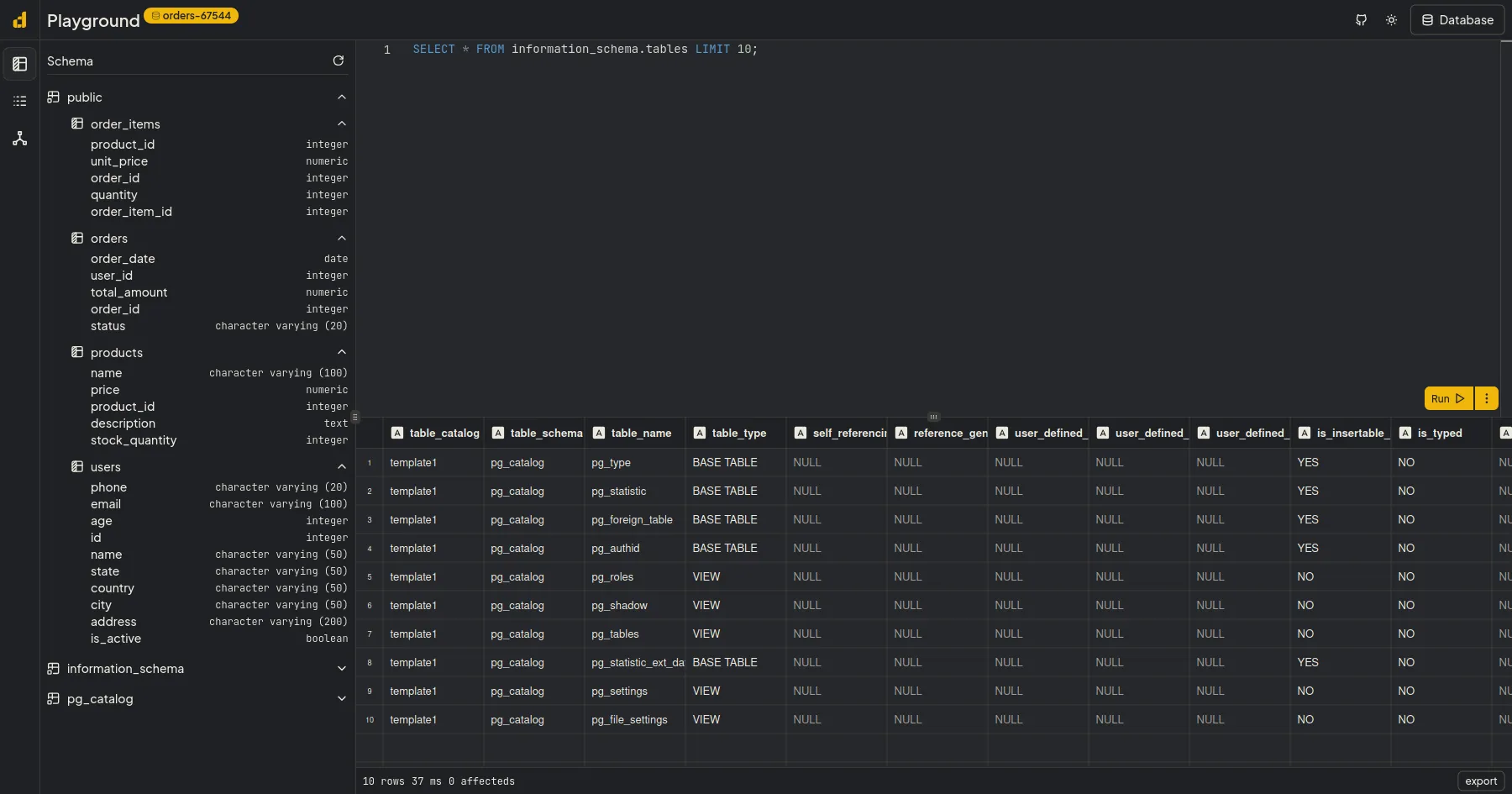
Task: Select the products table in schema tree
Action: coord(117,352)
